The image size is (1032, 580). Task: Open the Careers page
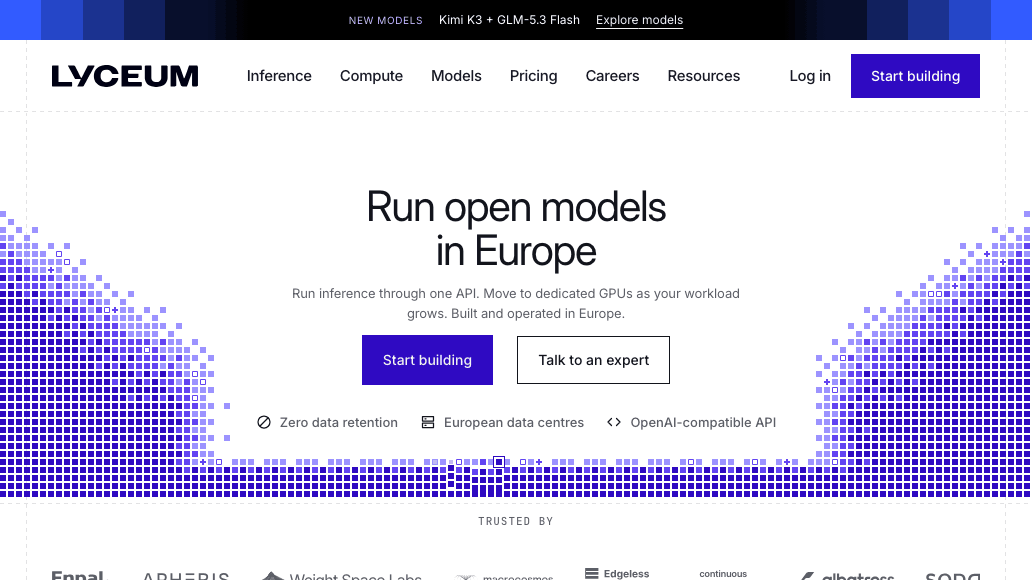[x=612, y=76]
